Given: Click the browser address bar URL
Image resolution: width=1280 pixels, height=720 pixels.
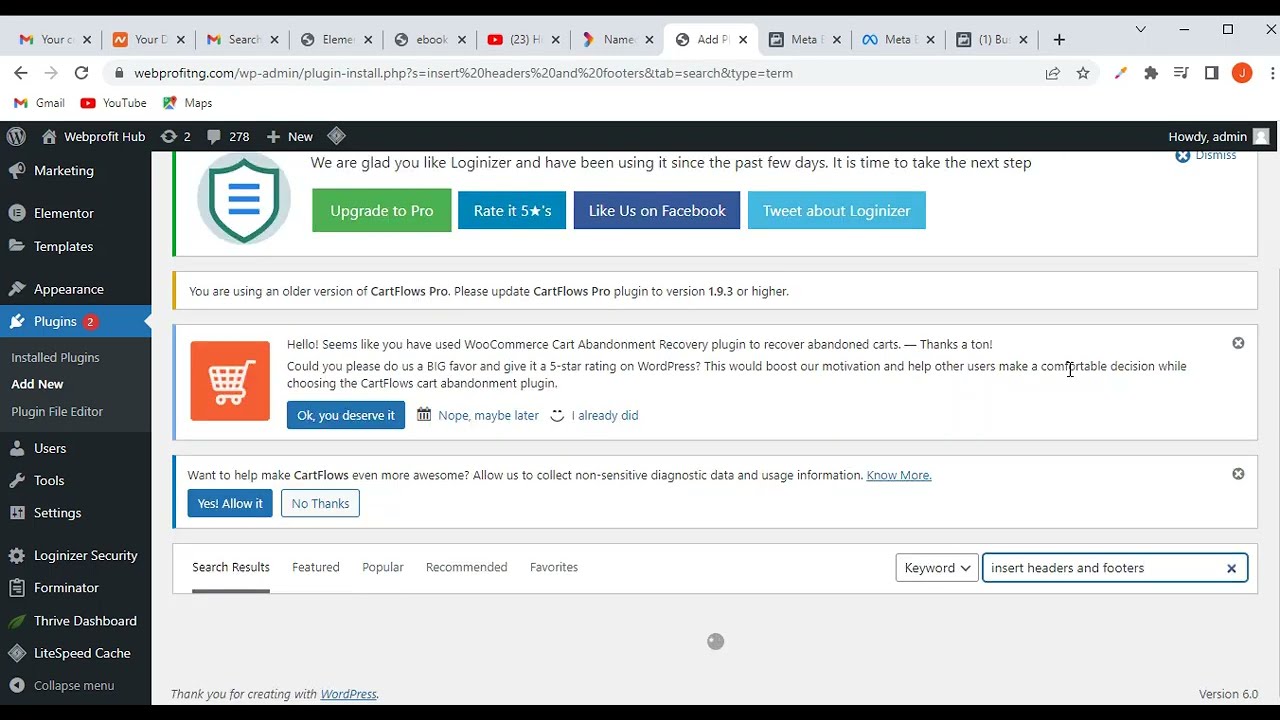Looking at the screenshot, I should pyautogui.click(x=463, y=73).
